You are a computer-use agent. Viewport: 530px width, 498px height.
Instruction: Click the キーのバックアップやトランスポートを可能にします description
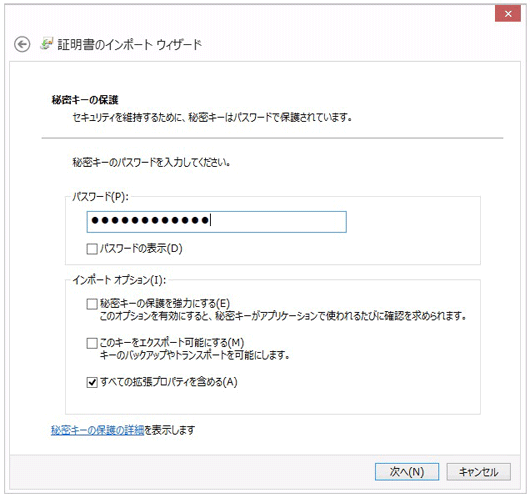tap(194, 355)
